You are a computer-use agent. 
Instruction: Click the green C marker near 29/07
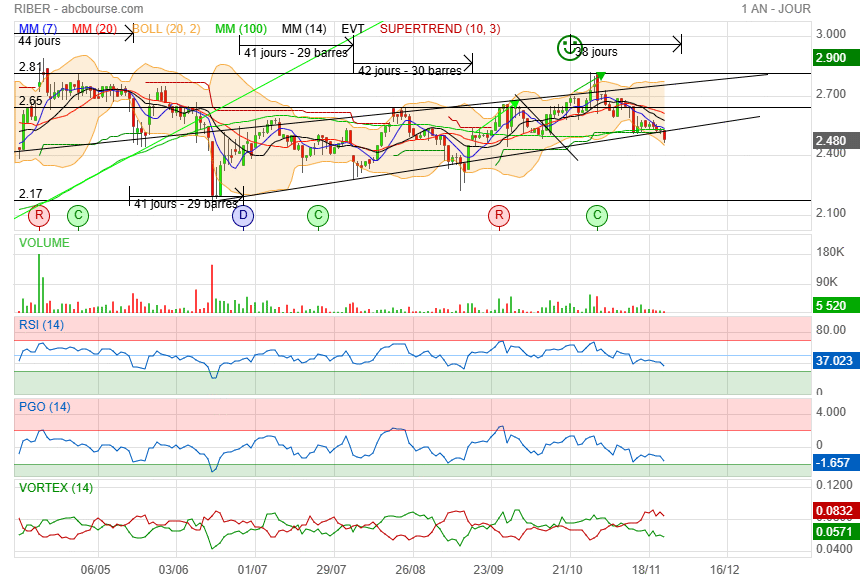(x=318, y=215)
